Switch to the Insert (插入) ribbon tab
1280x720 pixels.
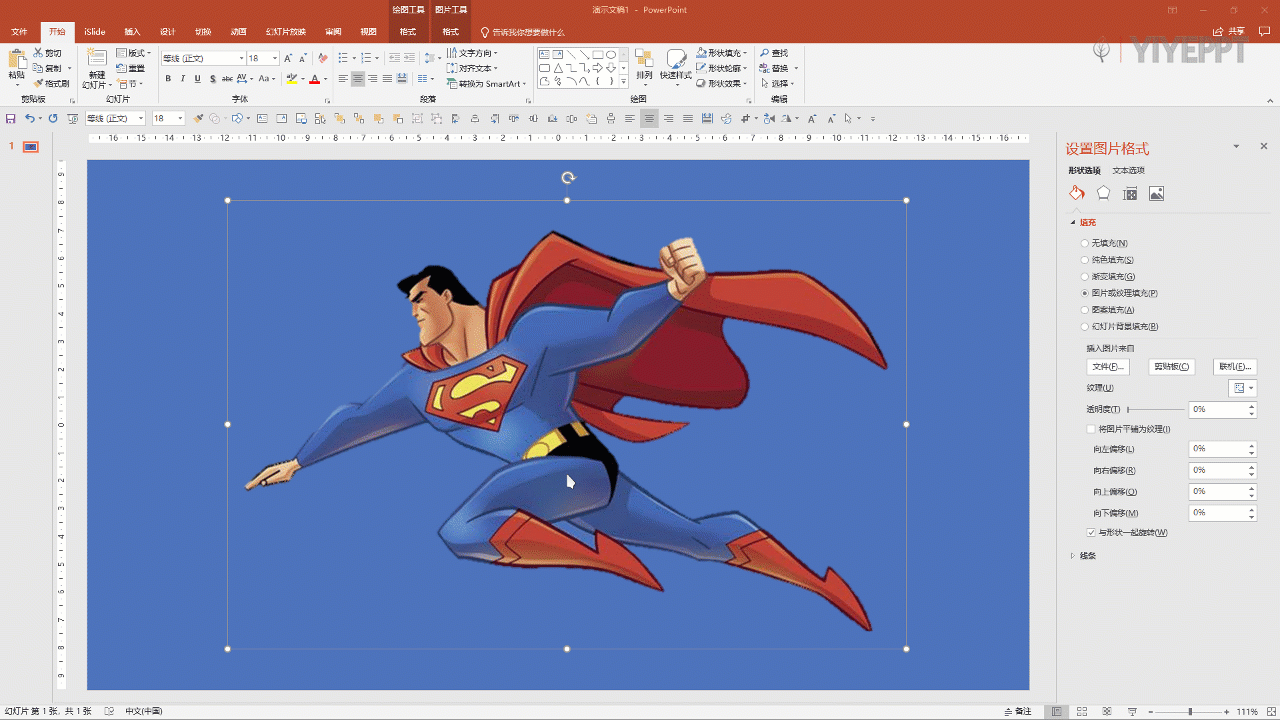tap(132, 32)
